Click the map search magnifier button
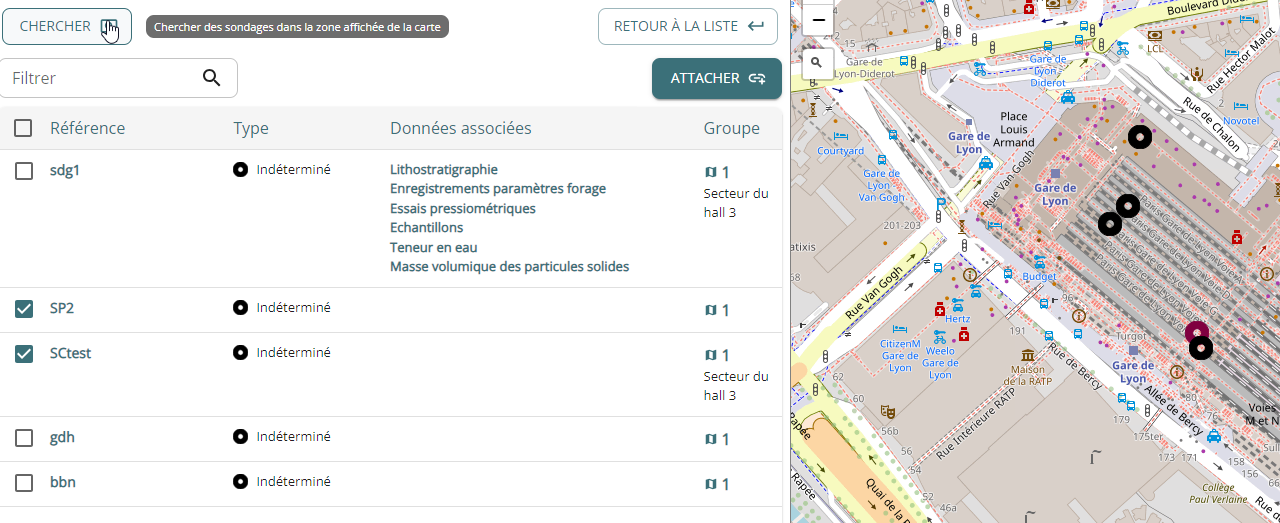 pos(817,63)
